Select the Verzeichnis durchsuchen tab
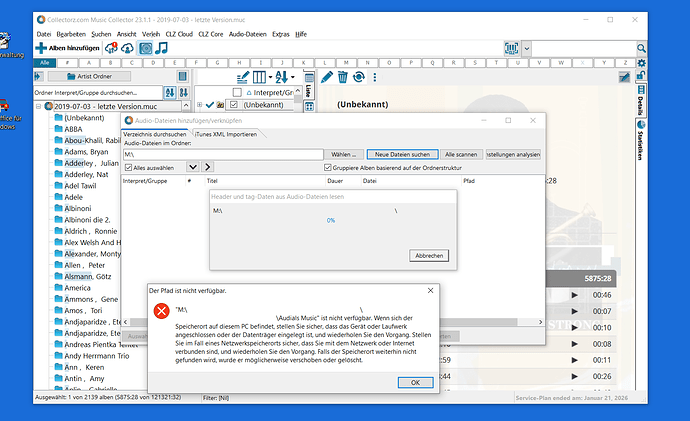The height and width of the screenshot is (421, 690). [x=154, y=134]
